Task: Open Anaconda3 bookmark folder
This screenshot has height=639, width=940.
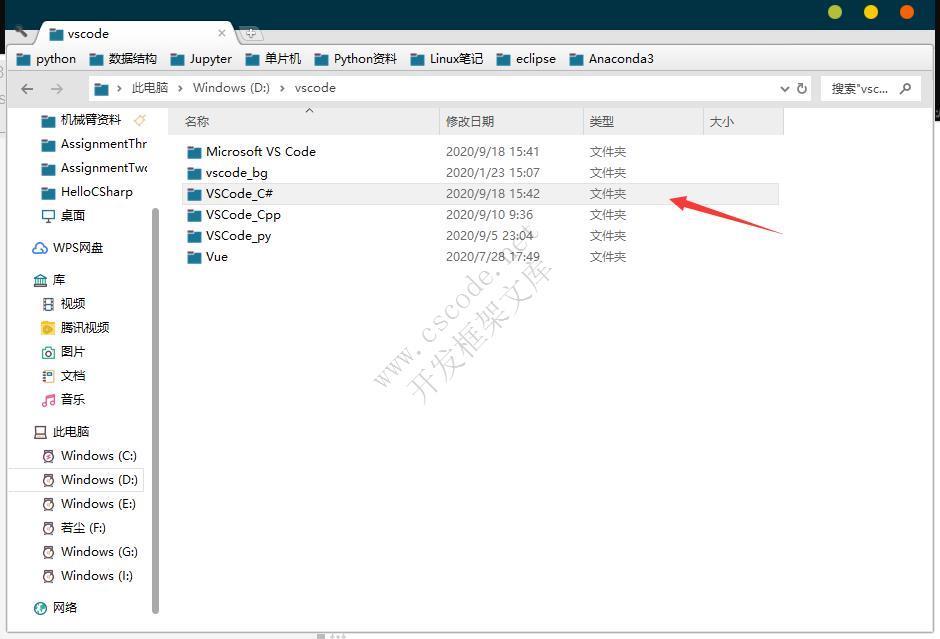Action: (x=612, y=59)
